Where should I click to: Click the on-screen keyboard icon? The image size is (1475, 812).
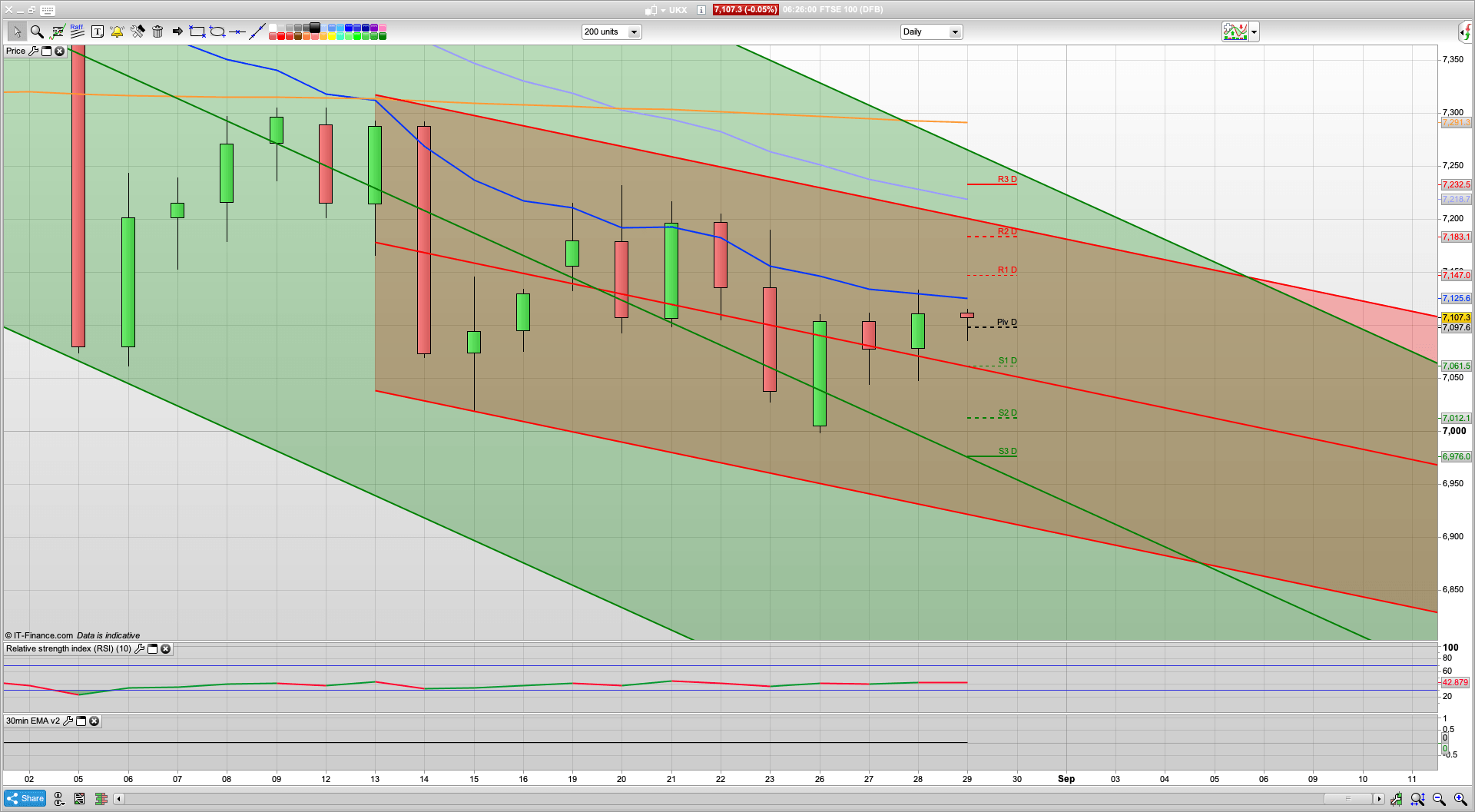(48, 10)
